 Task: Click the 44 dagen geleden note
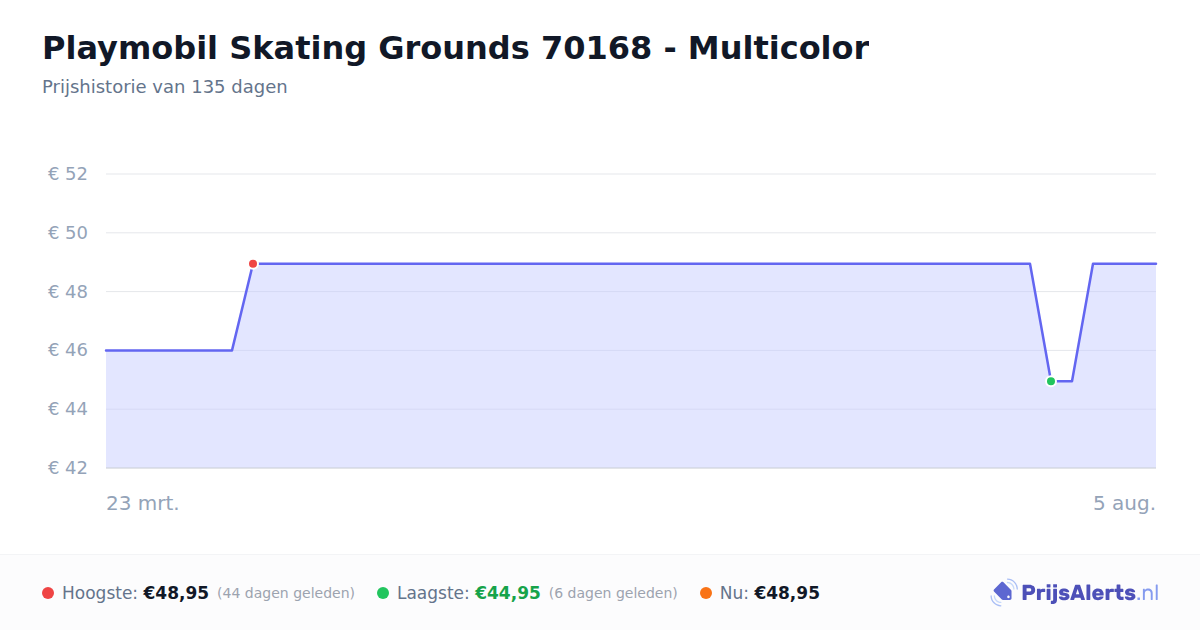(286, 593)
